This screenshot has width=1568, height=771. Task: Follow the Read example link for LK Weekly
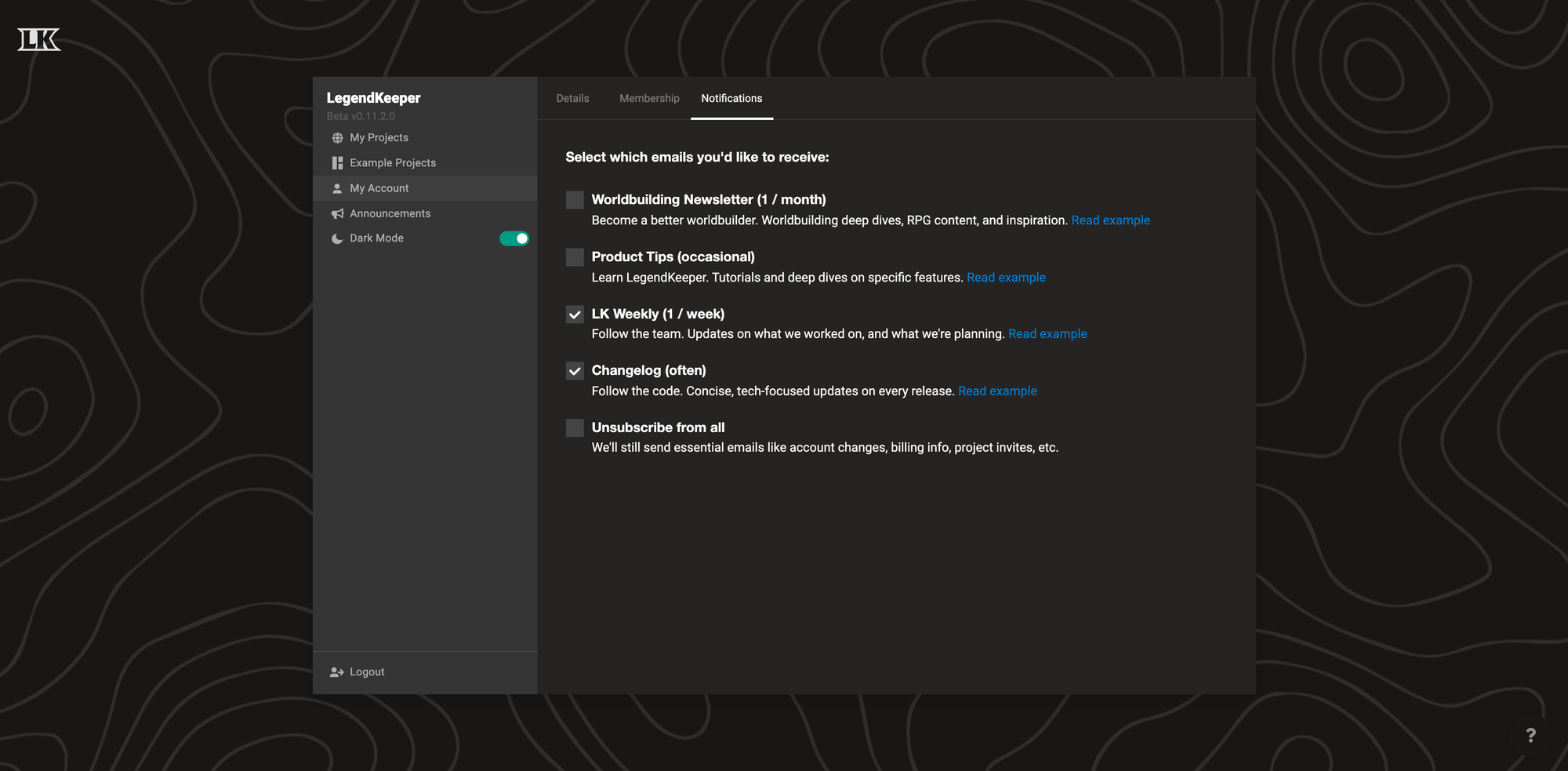coord(1047,334)
